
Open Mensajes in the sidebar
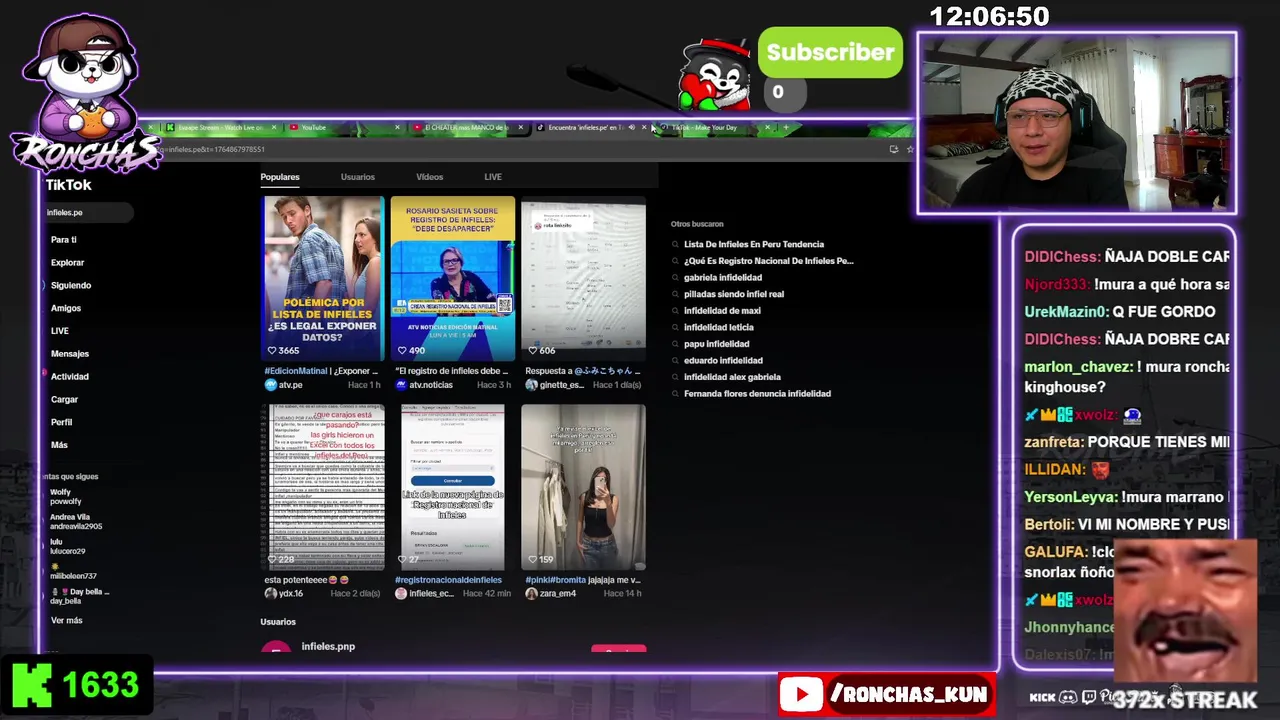pyautogui.click(x=70, y=354)
